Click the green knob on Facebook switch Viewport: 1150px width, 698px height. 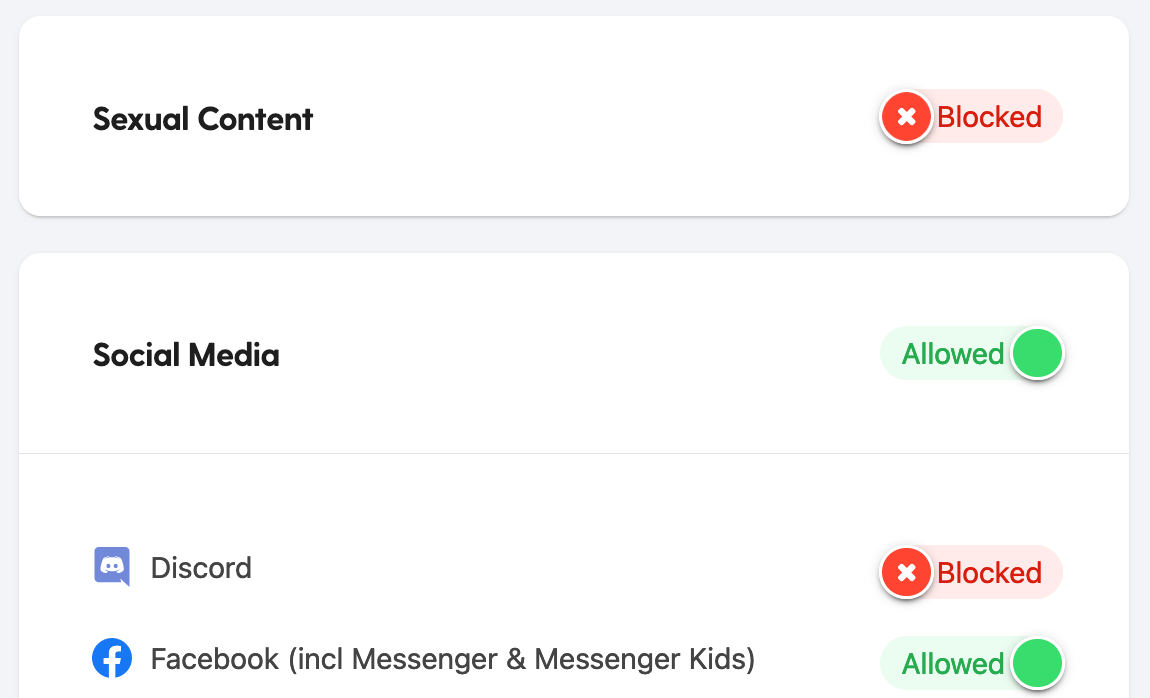pyautogui.click(x=1037, y=664)
